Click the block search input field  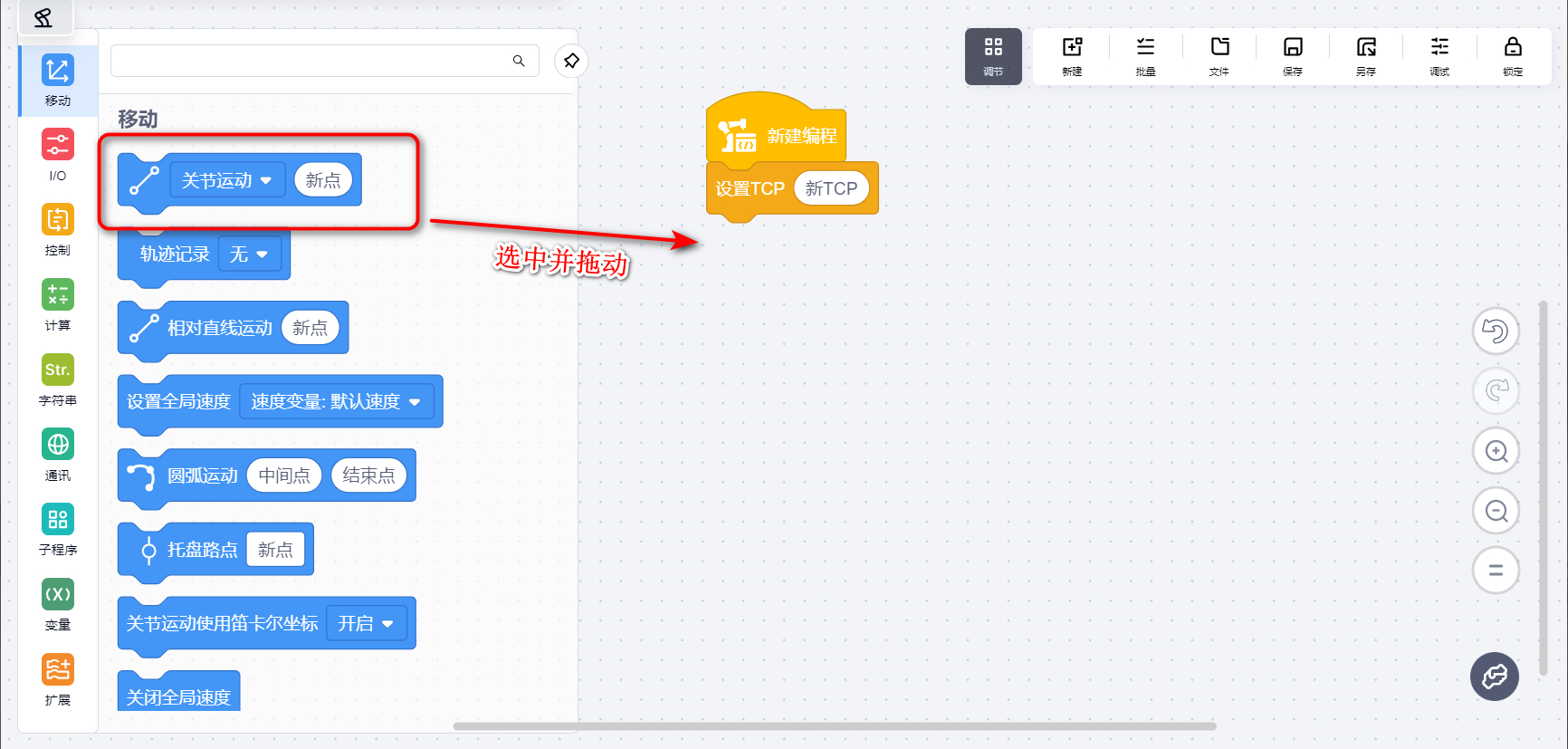[308, 61]
